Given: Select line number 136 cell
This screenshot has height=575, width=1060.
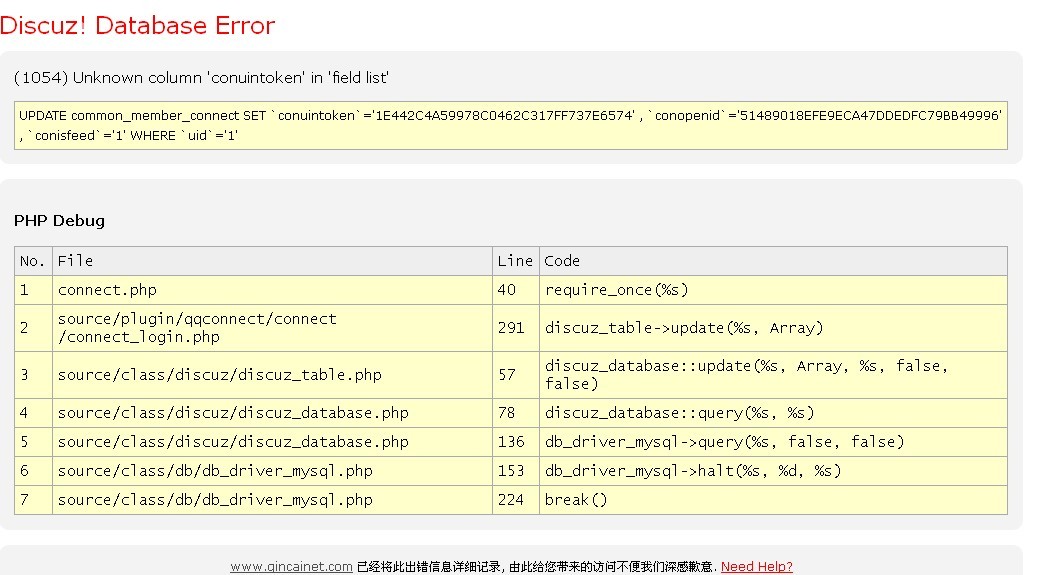Looking at the screenshot, I should [516, 442].
